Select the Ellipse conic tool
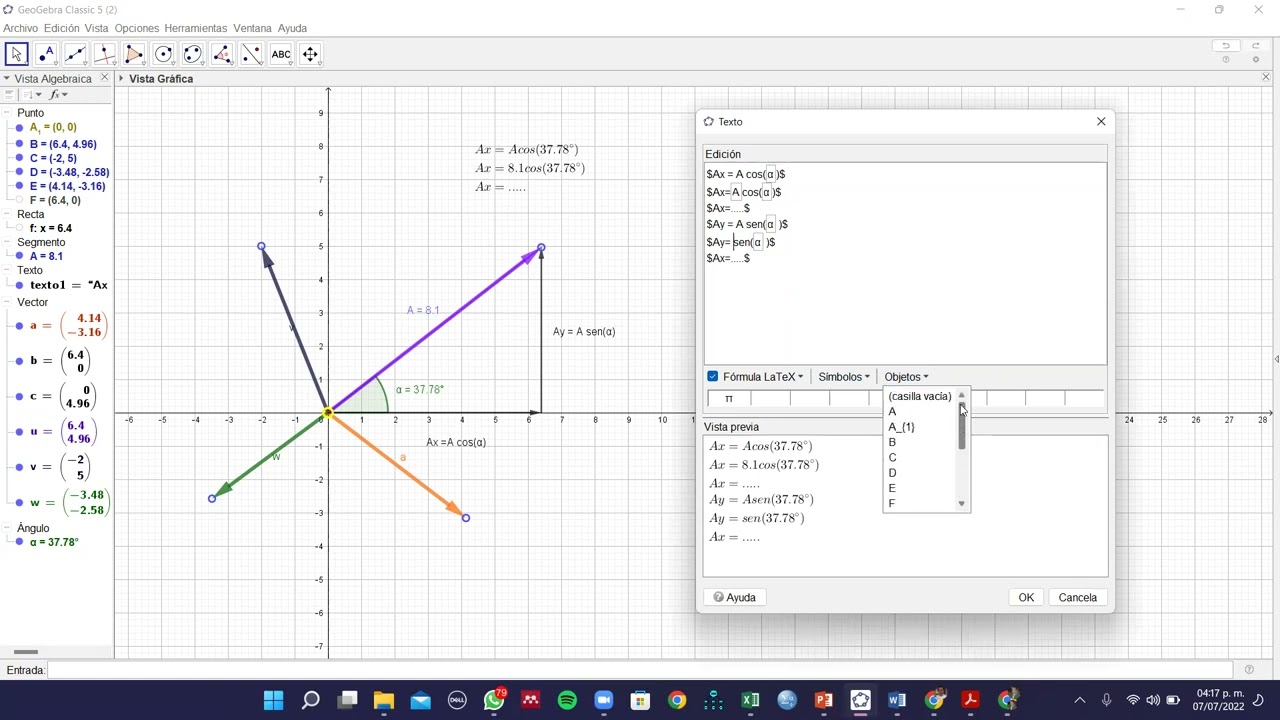The image size is (1280, 720). pos(193,54)
